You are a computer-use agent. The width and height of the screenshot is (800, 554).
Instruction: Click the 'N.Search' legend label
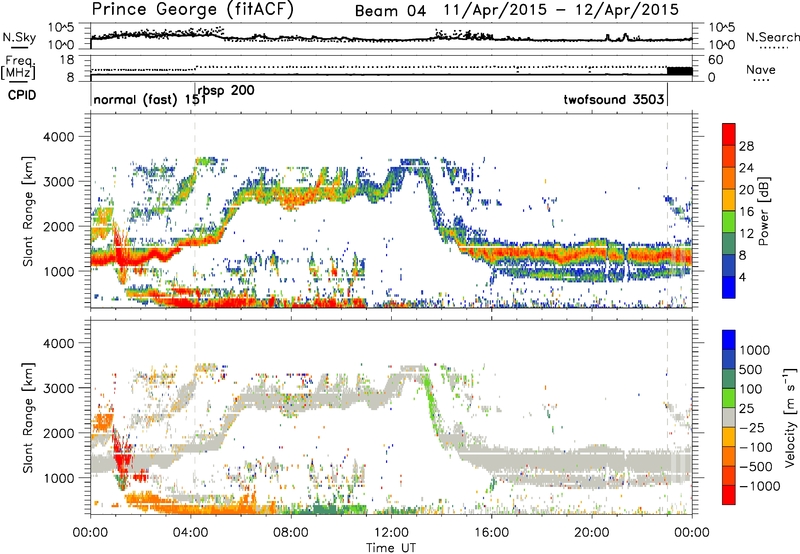coord(772,37)
